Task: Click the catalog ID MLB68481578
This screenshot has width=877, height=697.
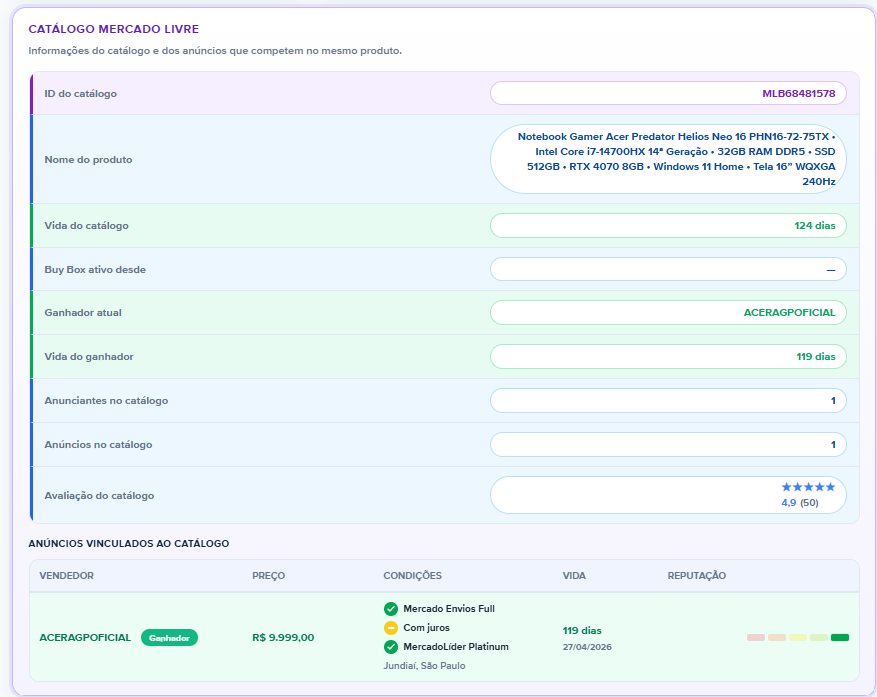Action: pos(799,93)
